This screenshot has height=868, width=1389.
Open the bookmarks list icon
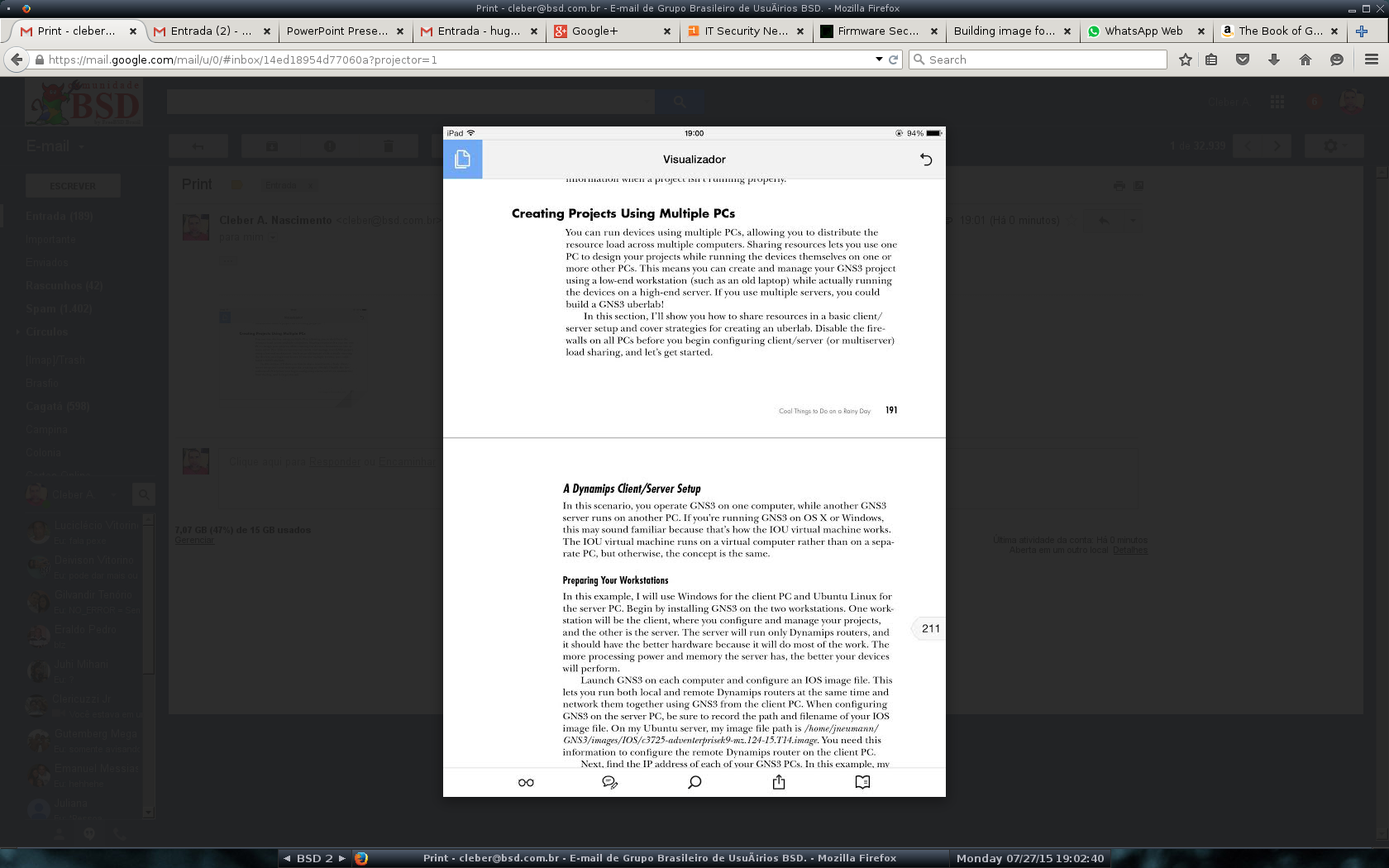[1211, 60]
